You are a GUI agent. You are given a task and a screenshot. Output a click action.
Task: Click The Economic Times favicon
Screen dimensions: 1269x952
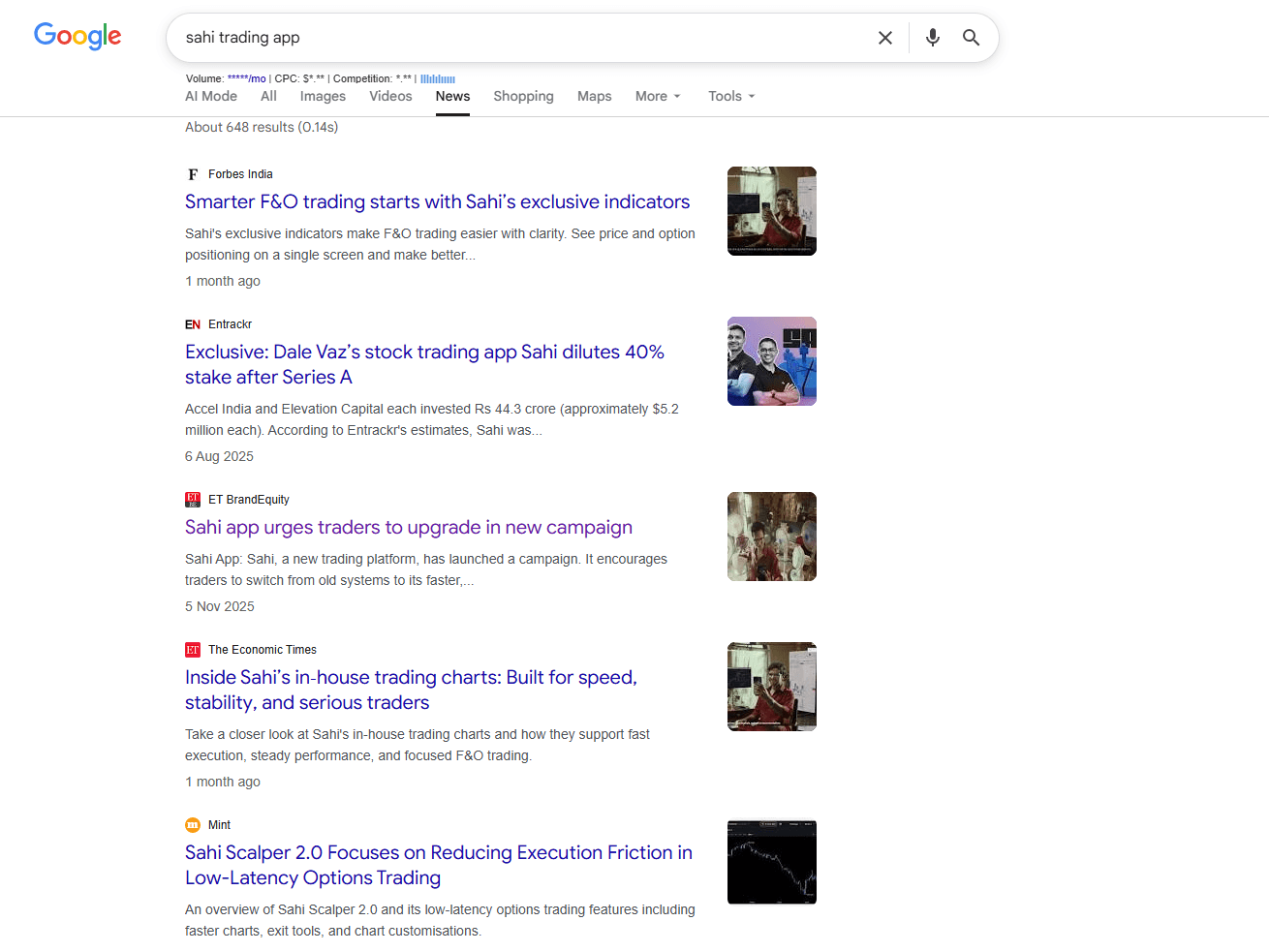click(x=193, y=650)
